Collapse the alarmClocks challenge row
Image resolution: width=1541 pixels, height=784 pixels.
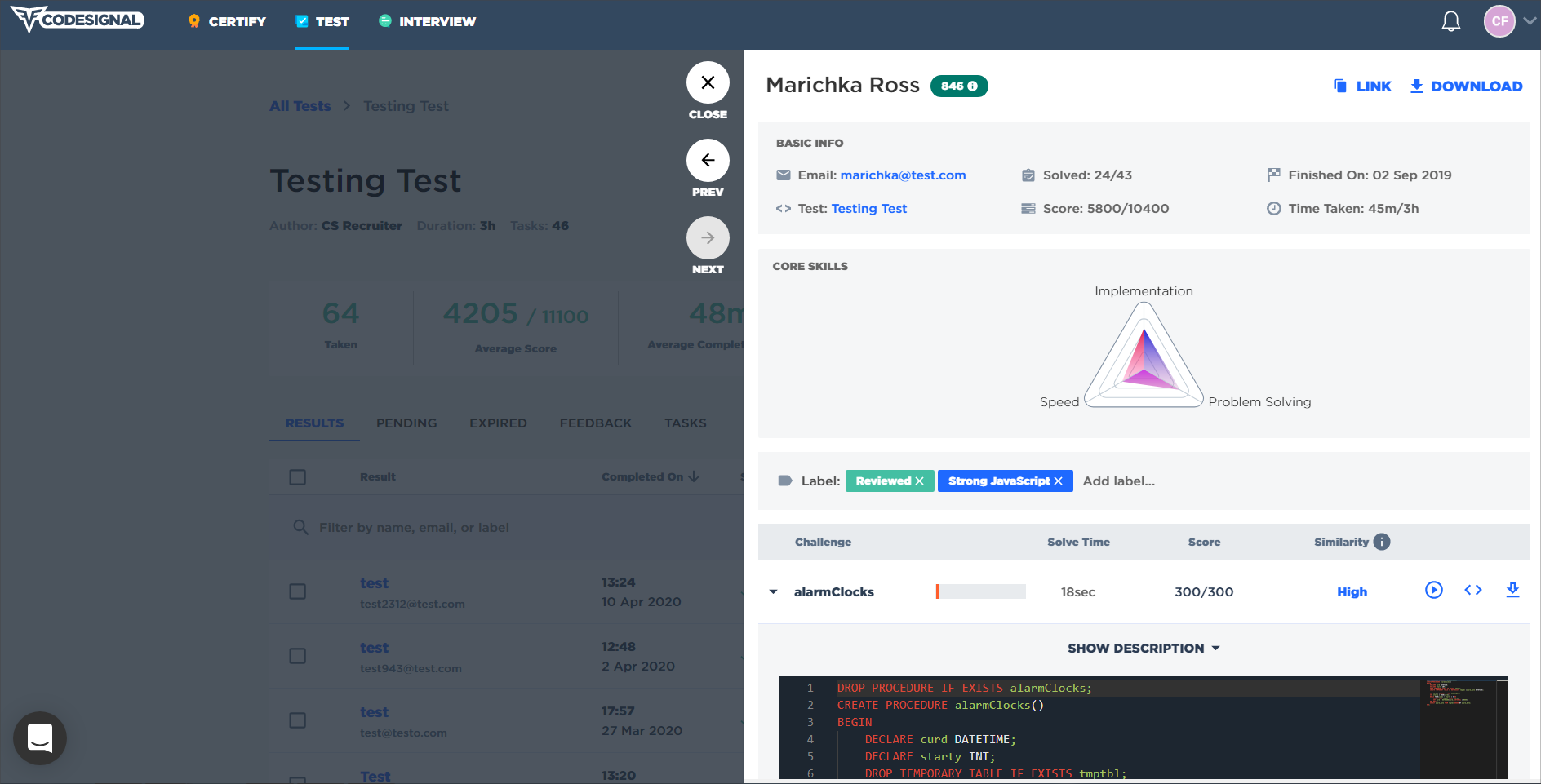[773, 592]
